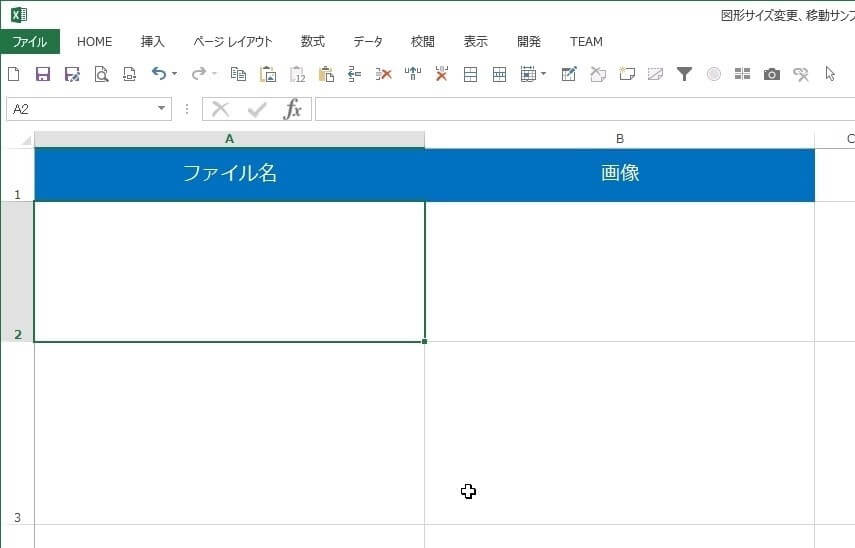Activate the Select Objects arrow pointer

[830, 74]
